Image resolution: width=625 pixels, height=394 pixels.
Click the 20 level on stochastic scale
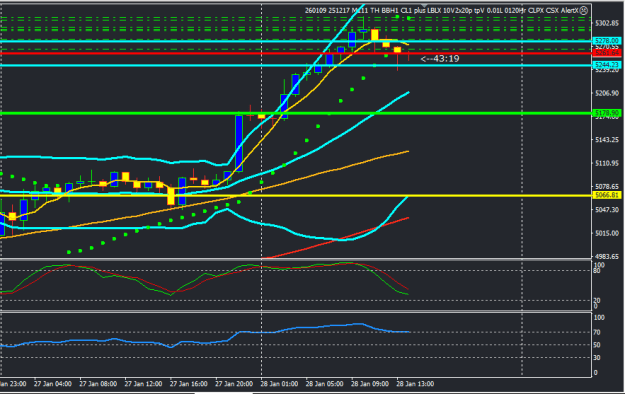point(597,300)
